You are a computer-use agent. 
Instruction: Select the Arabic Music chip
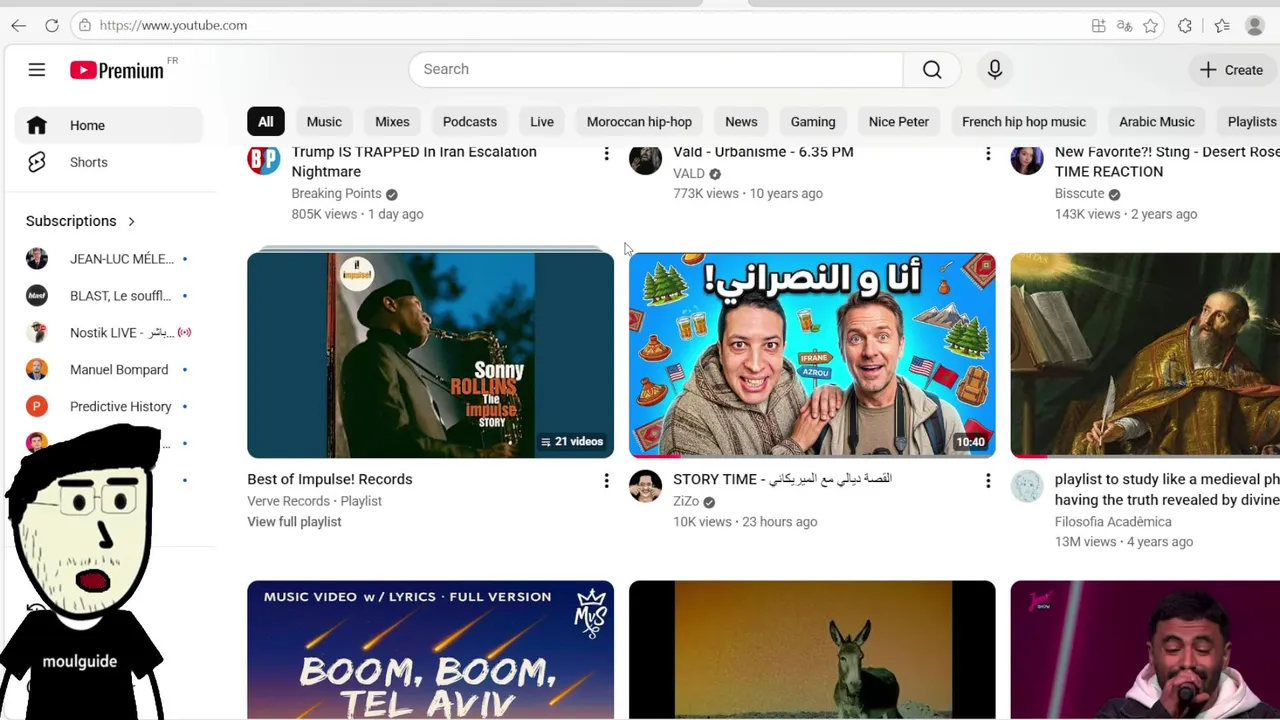pyautogui.click(x=1157, y=122)
